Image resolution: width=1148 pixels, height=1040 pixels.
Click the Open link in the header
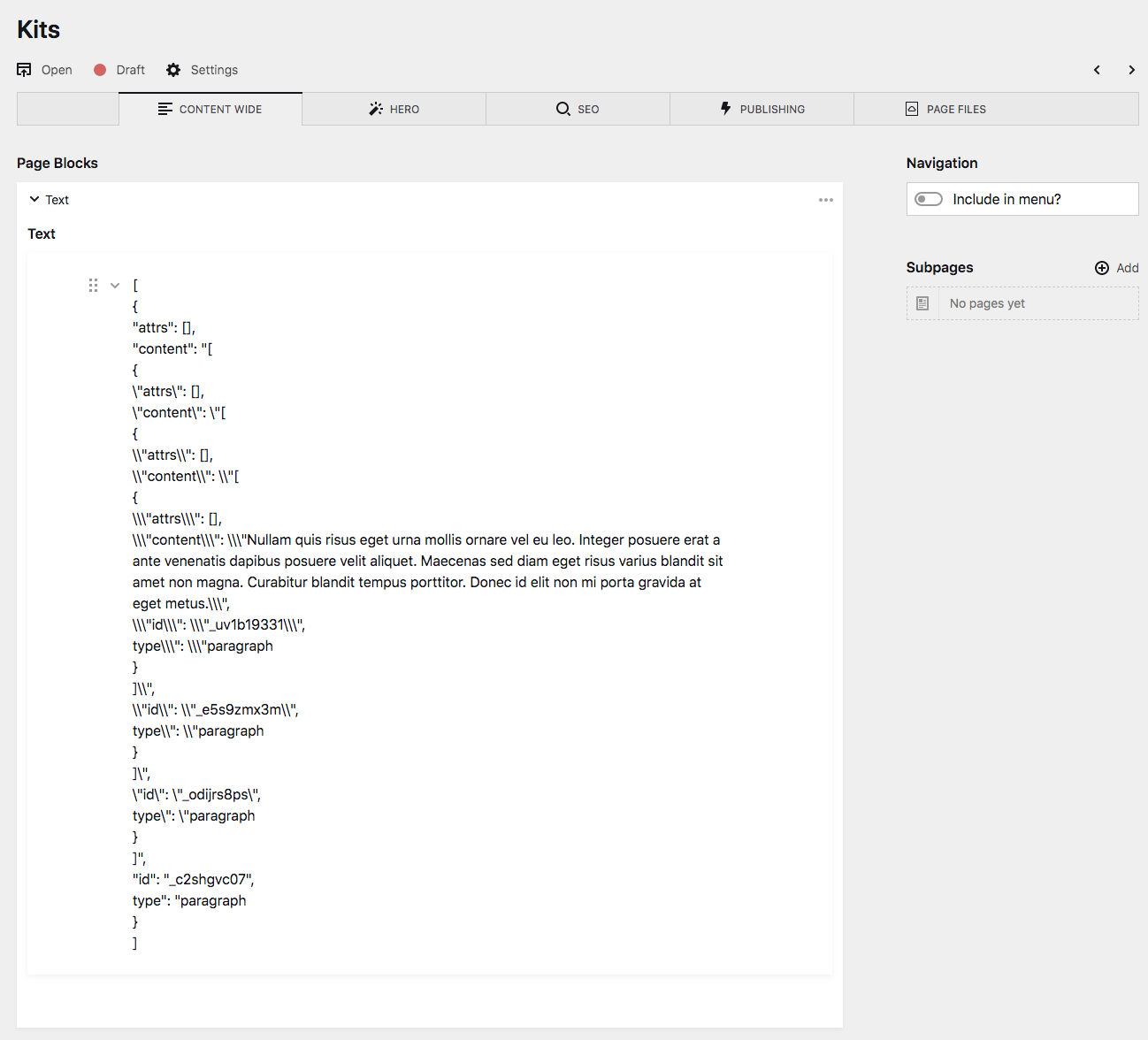pos(57,69)
